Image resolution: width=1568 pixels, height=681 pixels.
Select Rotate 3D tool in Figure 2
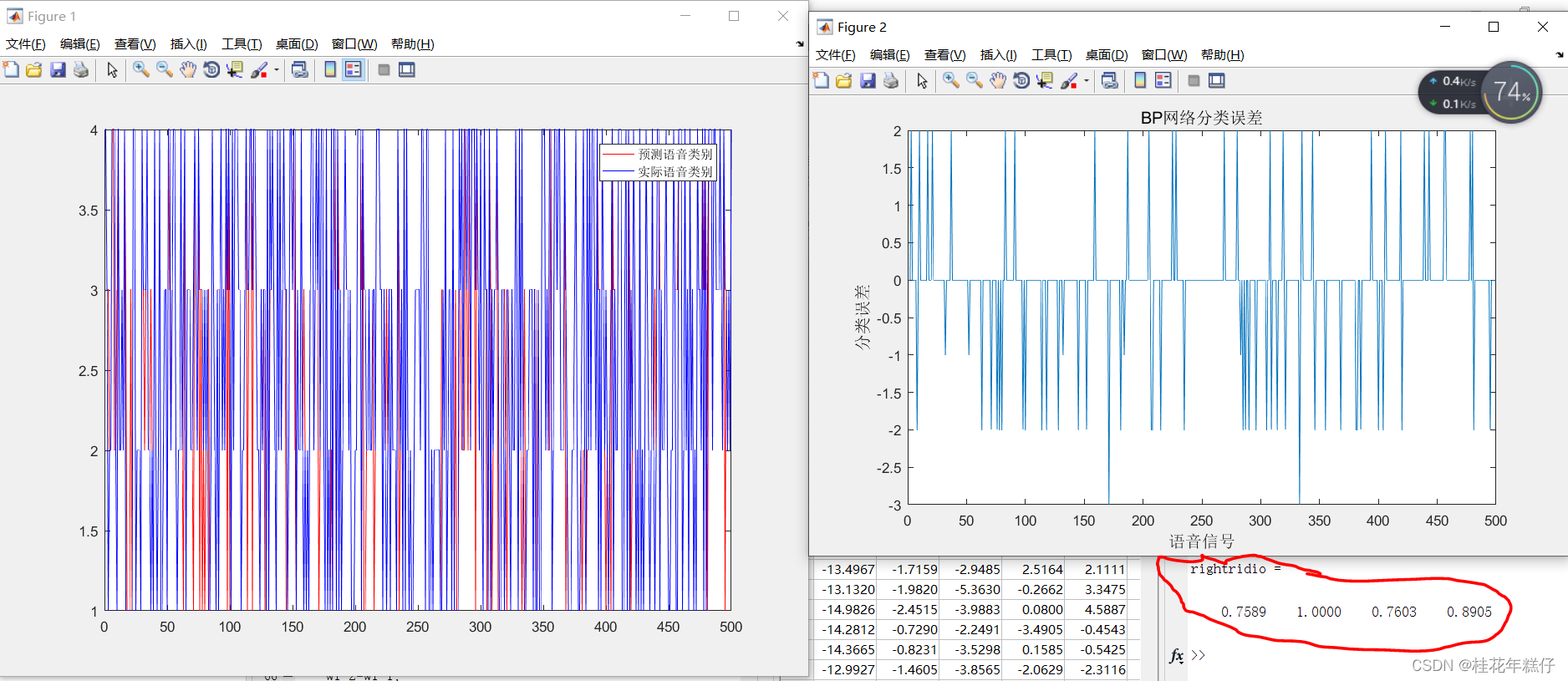[1021, 80]
